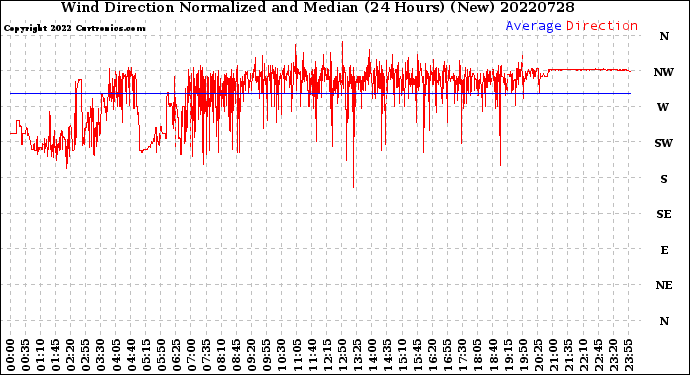Click the 20:25 time label
690x375 pixels.
pos(538,355)
